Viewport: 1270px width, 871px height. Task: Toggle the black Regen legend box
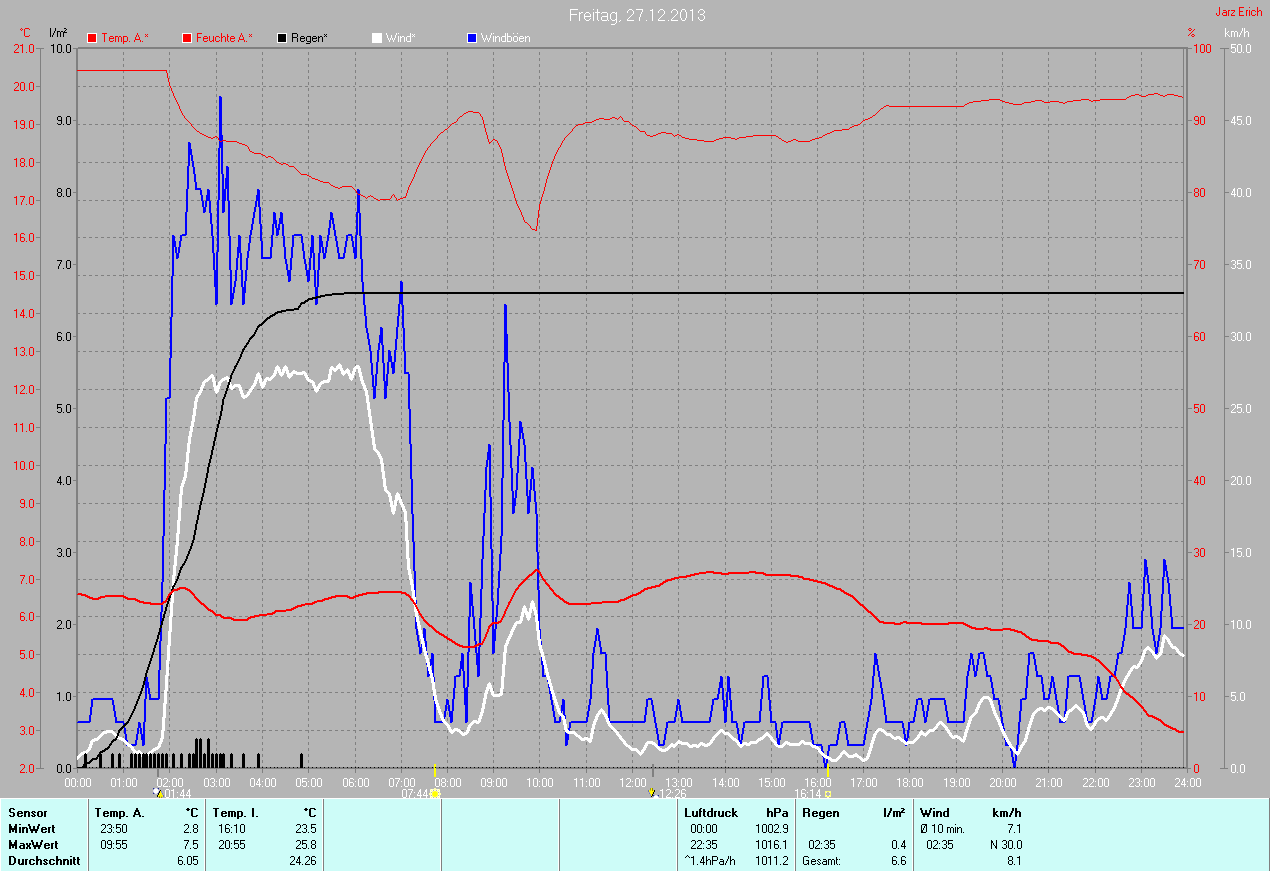point(282,38)
